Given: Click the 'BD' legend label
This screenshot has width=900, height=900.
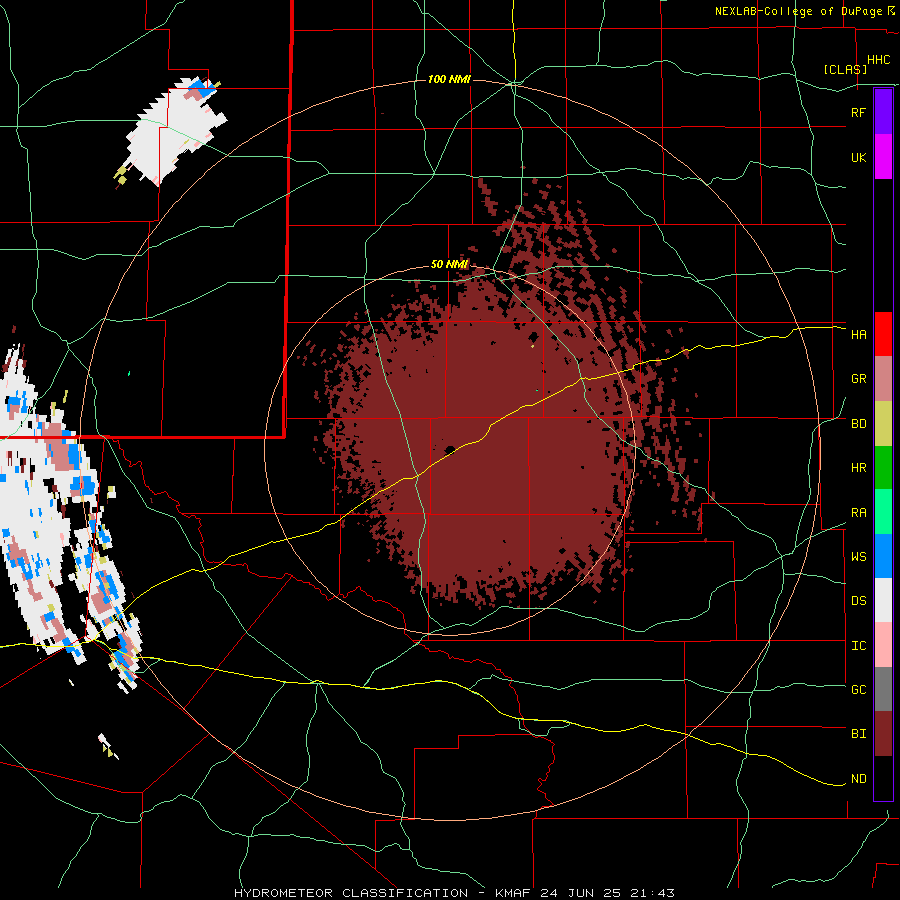Looking at the screenshot, I should pyautogui.click(x=858, y=424).
